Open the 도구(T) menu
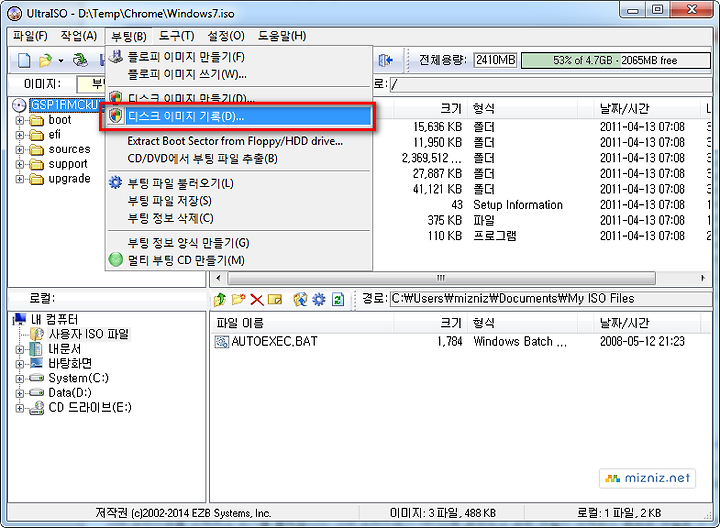Image resolution: width=720 pixels, height=528 pixels. click(176, 36)
